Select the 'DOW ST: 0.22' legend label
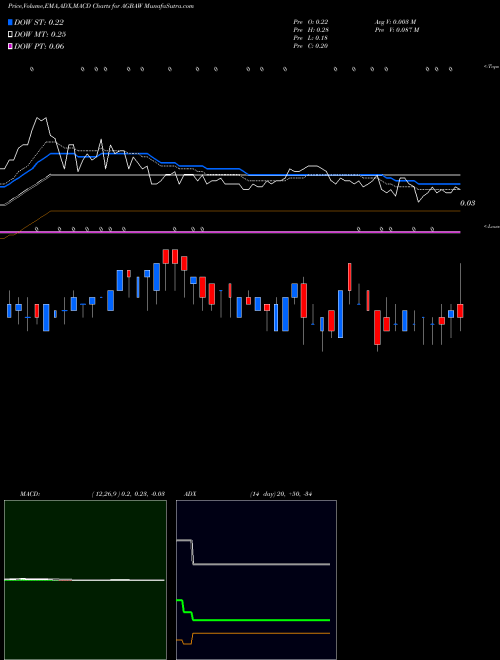Image resolution: width=500 pixels, height=660 pixels. click(x=39, y=22)
